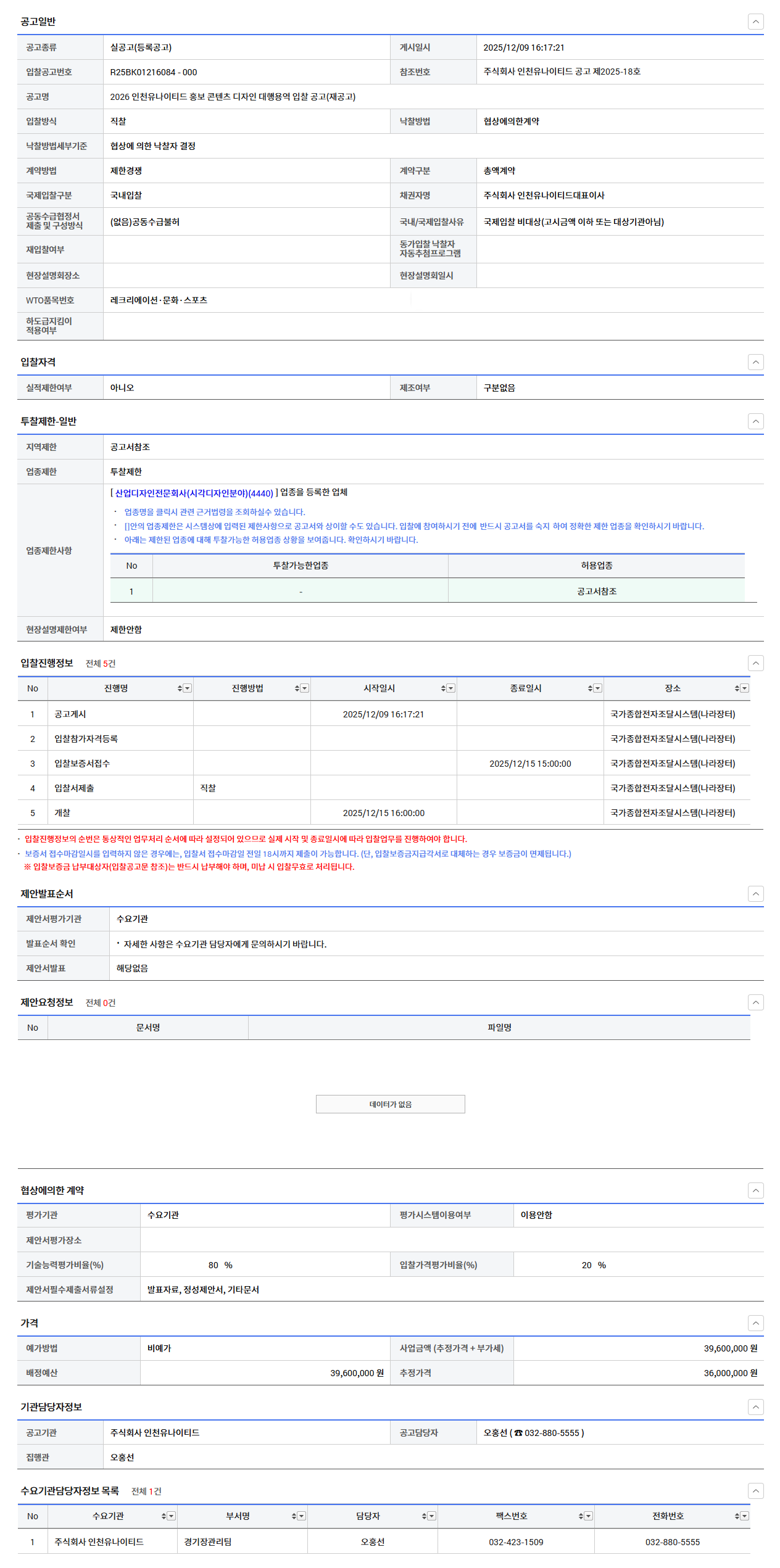Sort bid progress table by 장소
The image size is (780, 1568).
point(737,688)
